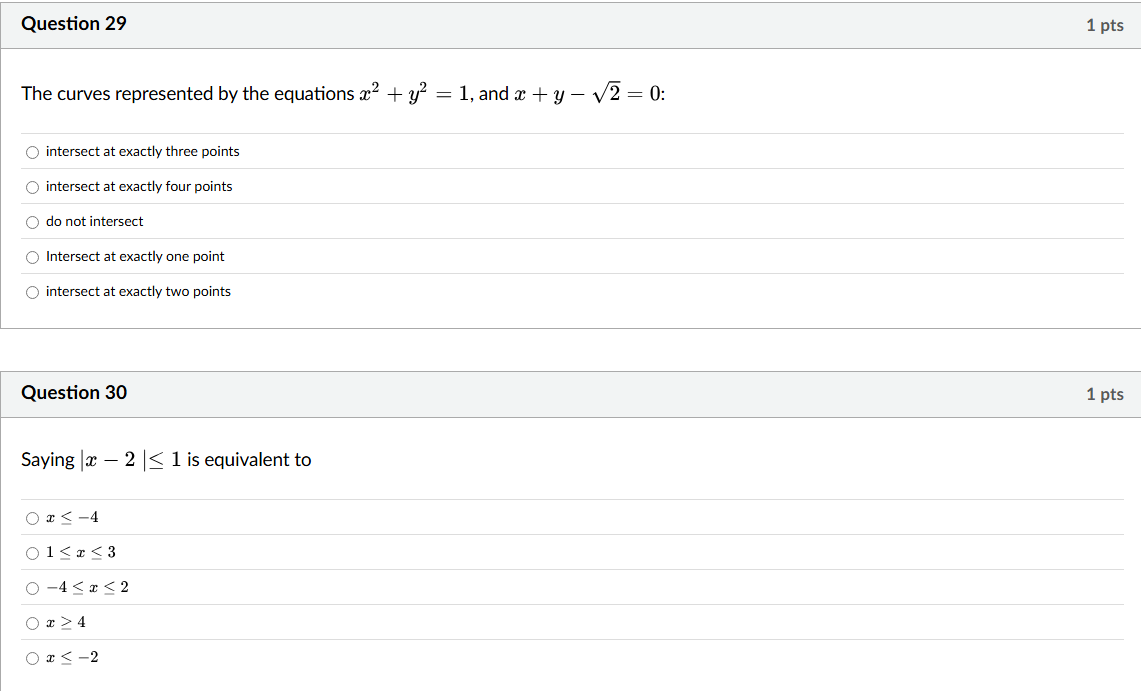Select answer "1 ≤ x ≤ 3"
The height and width of the screenshot is (691, 1141).
point(32,553)
